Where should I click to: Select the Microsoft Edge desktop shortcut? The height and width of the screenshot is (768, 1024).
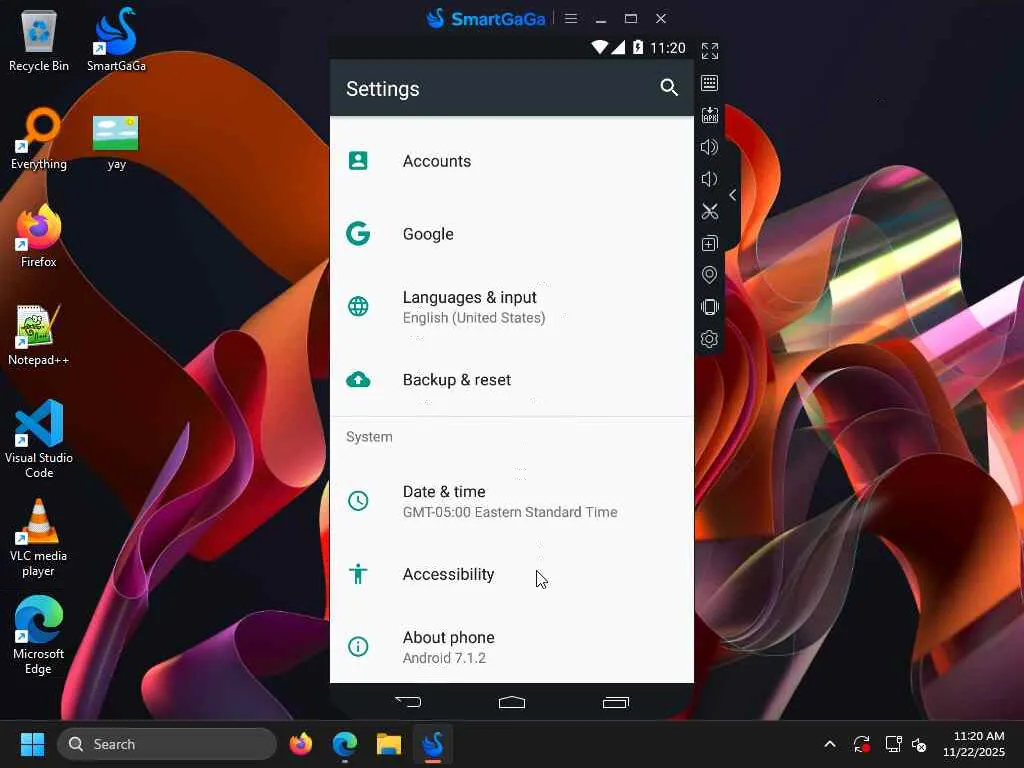tap(39, 635)
